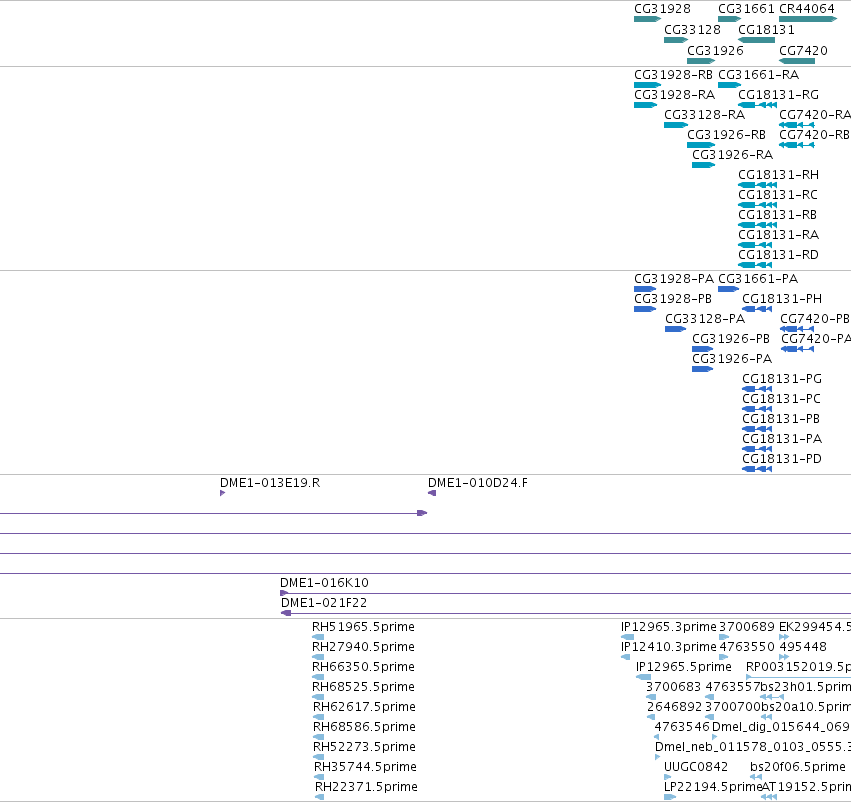This screenshot has width=851, height=802.
Task: Open protein CG18131-PC
Action: (781, 399)
